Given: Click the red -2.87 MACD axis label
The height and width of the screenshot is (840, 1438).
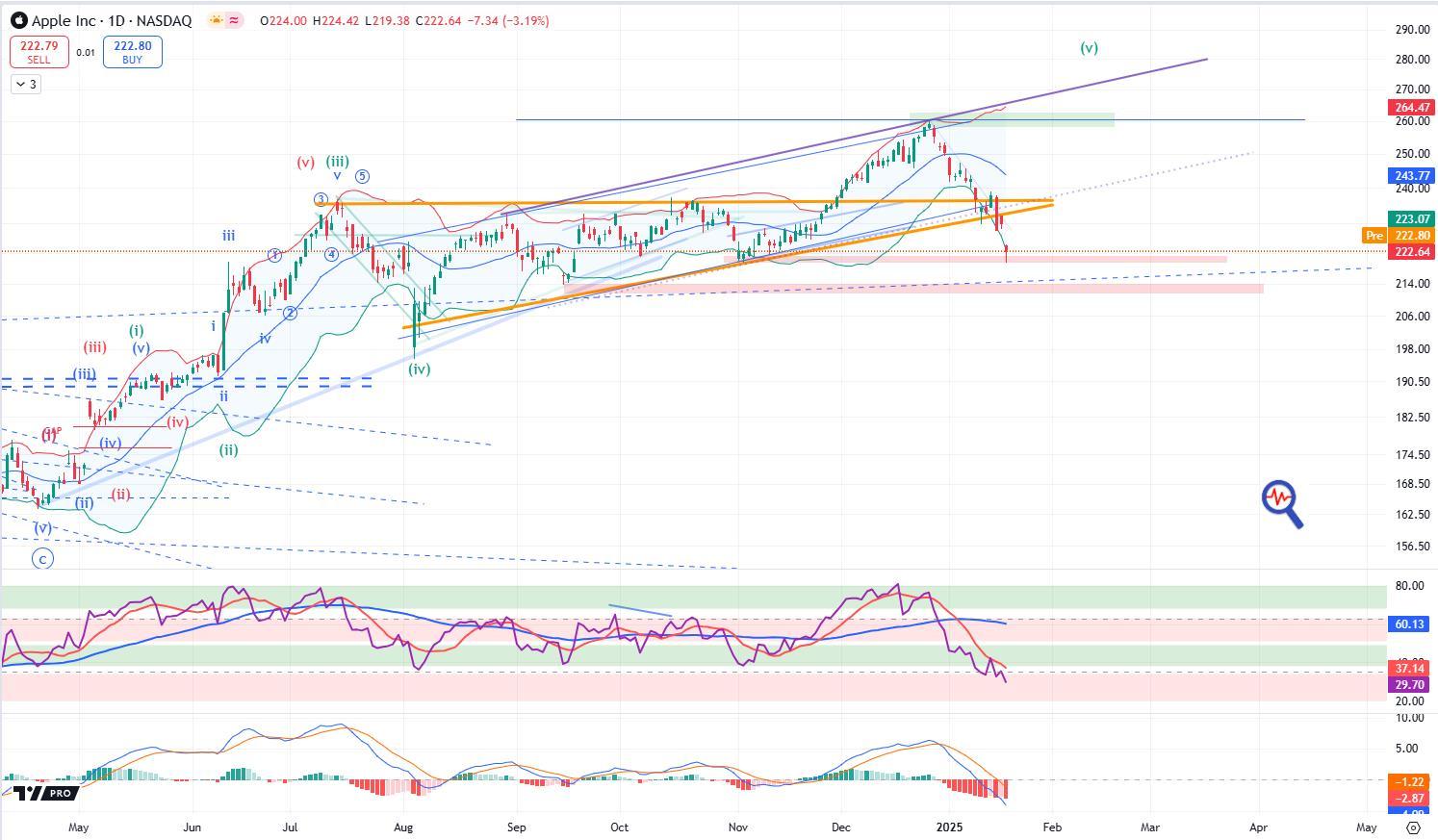Looking at the screenshot, I should point(1411,799).
